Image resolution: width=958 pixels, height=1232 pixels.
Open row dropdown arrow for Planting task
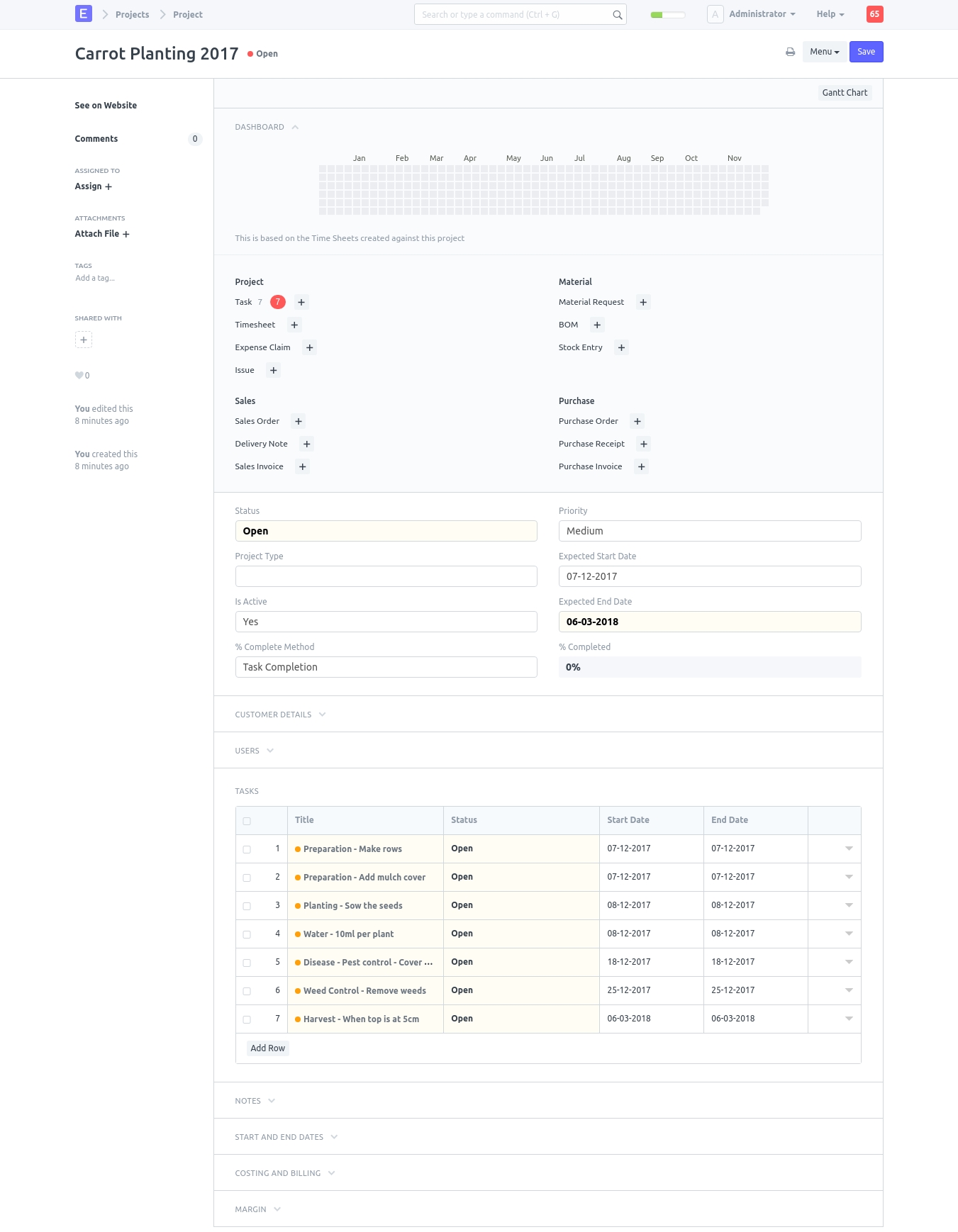[849, 905]
